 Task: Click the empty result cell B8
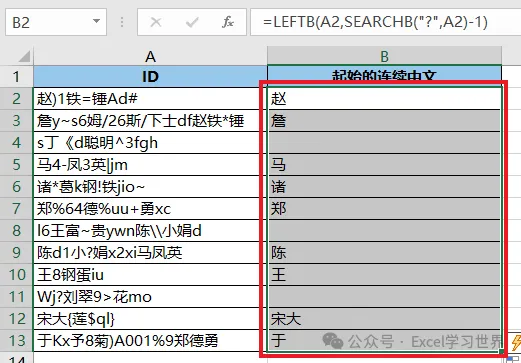tap(384, 231)
